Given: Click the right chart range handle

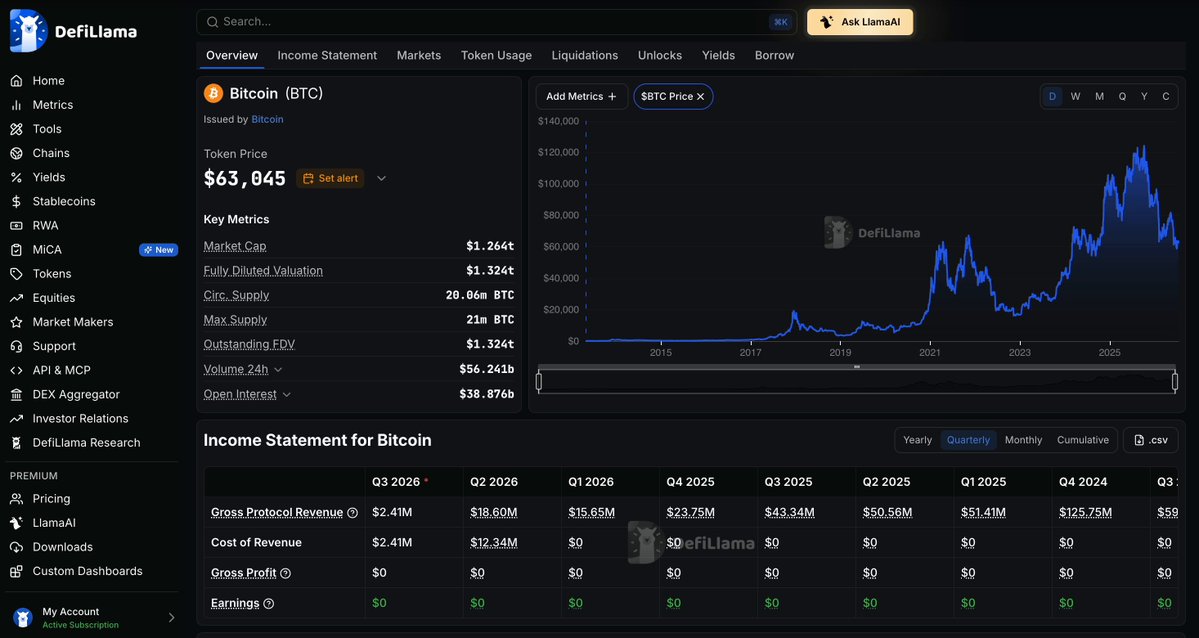Looking at the screenshot, I should pos(1175,381).
